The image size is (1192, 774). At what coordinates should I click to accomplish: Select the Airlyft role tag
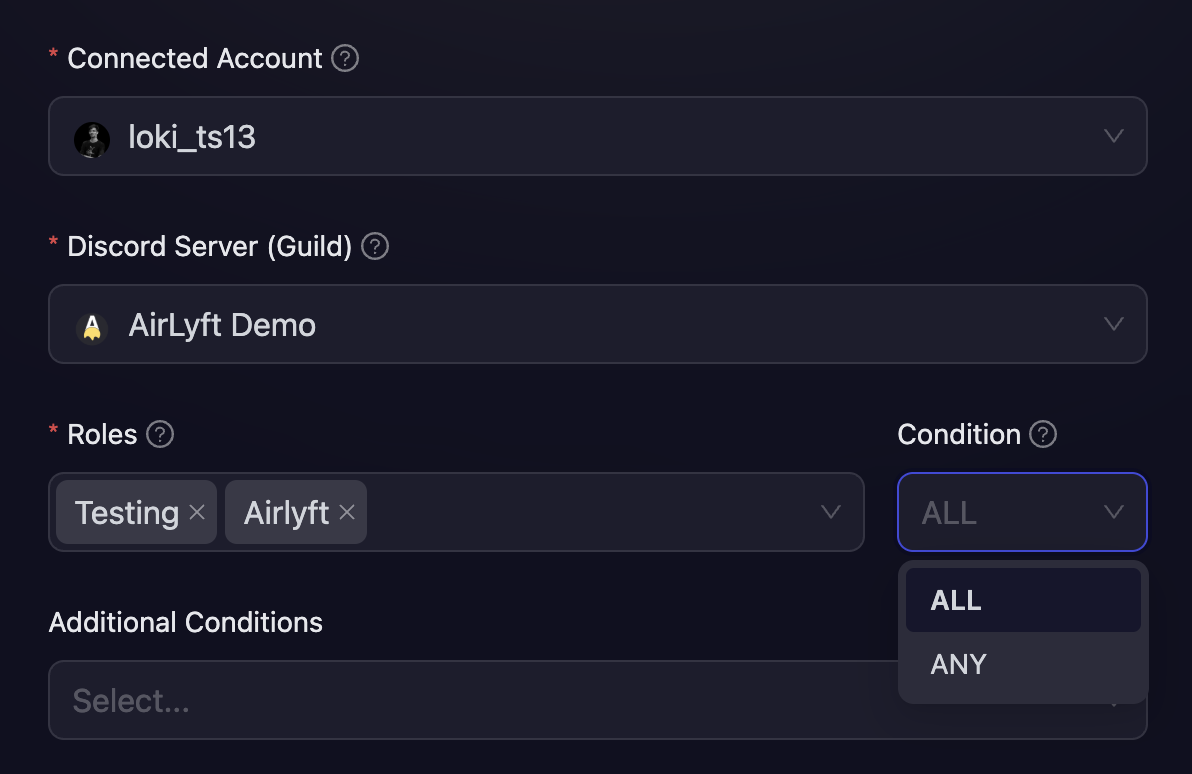click(283, 512)
